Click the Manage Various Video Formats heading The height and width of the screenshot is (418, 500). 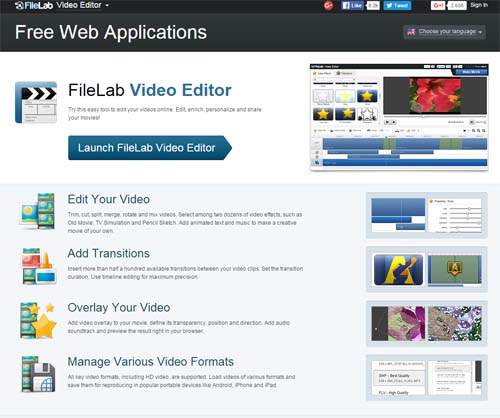point(151,362)
